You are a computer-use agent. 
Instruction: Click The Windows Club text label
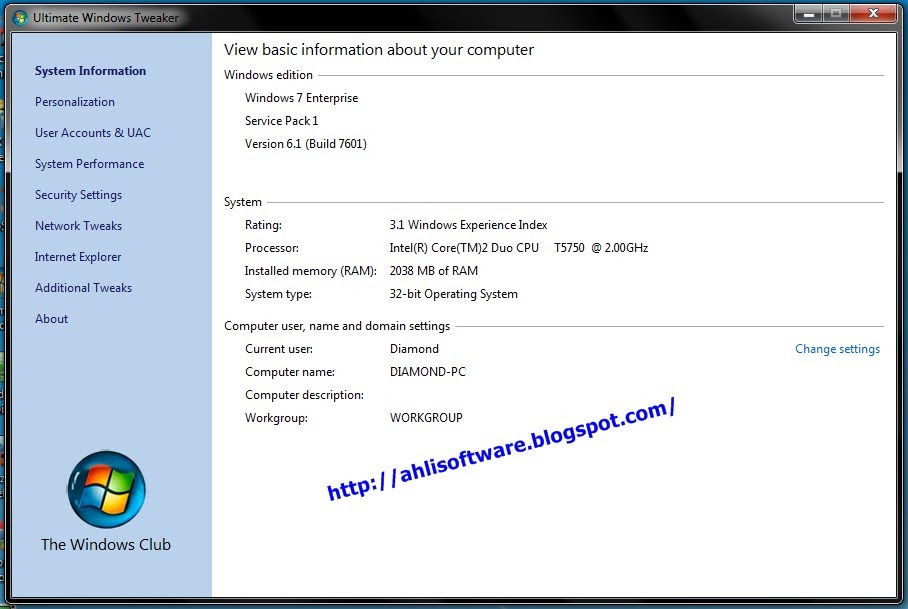pyautogui.click(x=105, y=544)
